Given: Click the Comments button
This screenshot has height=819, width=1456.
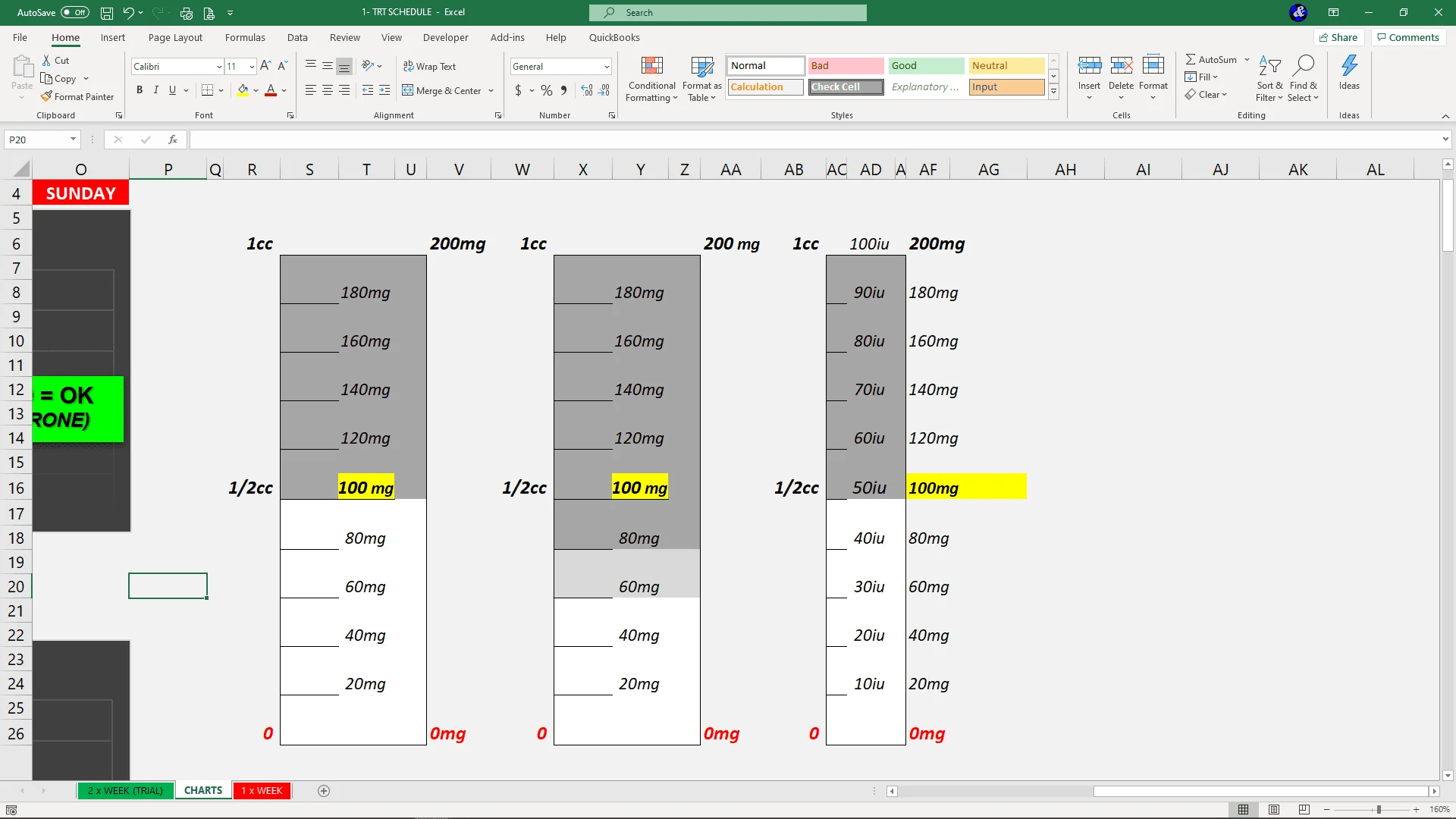Looking at the screenshot, I should (1407, 37).
